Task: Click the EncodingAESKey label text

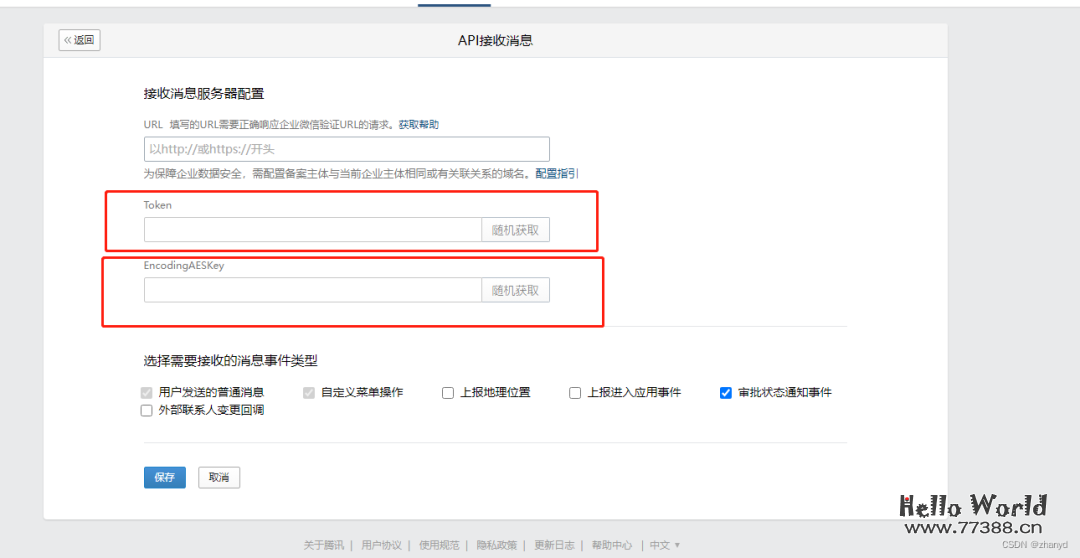Action: pos(184,265)
